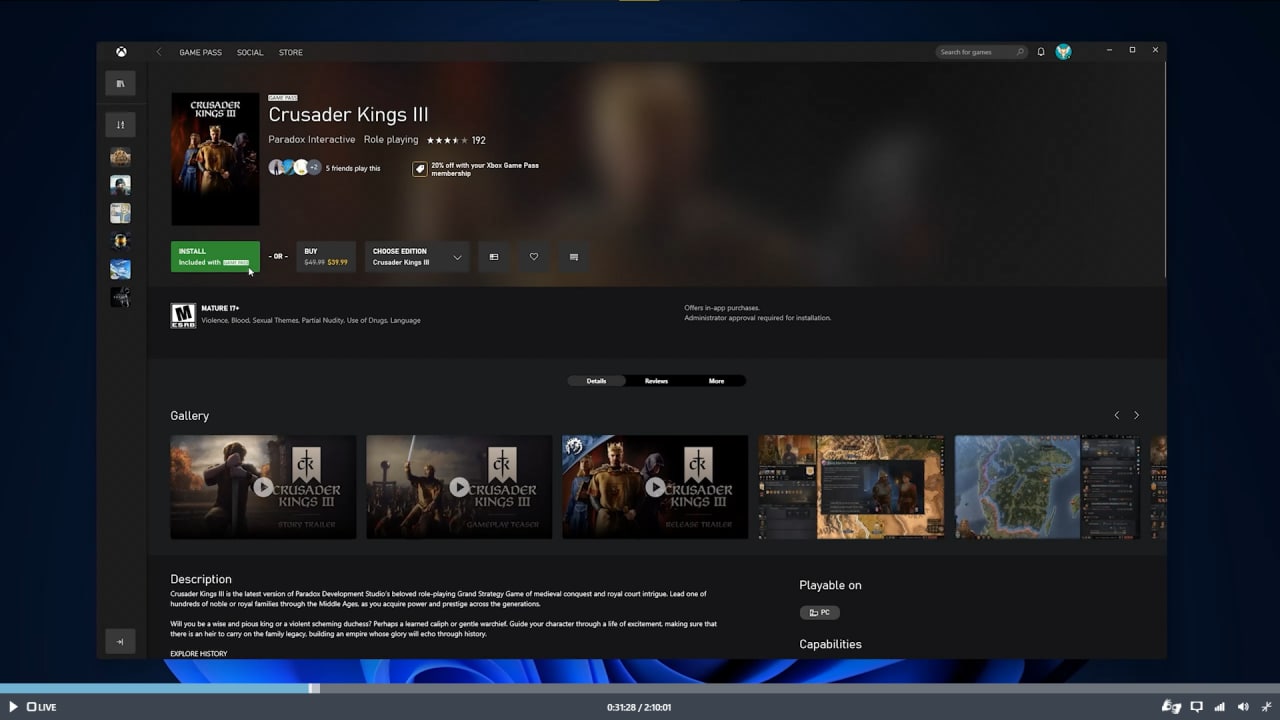Add Crusader Kings III to wishlist heart
Screen dimensions: 1280x720
click(534, 257)
